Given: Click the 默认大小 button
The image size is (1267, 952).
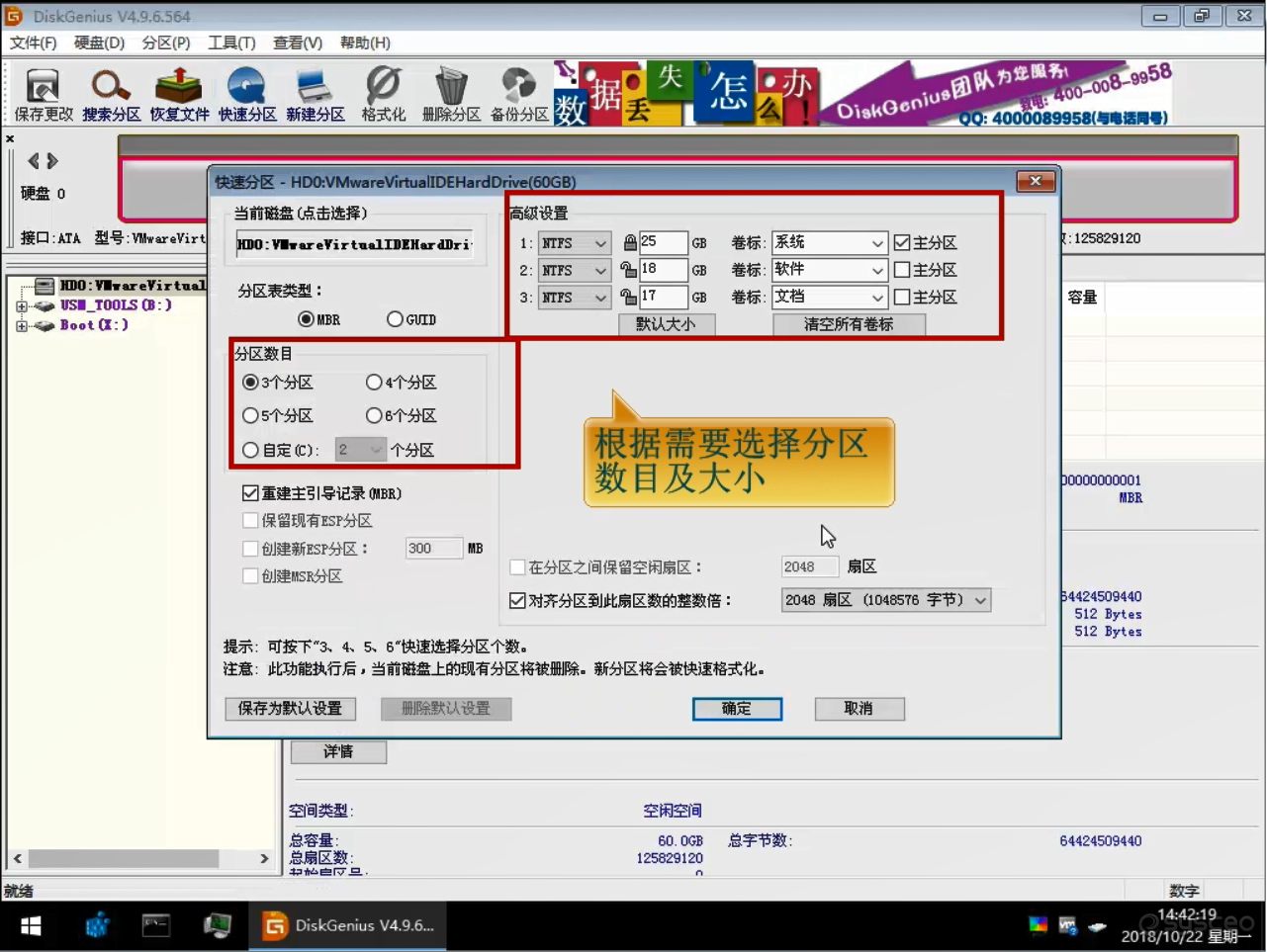Looking at the screenshot, I should tap(666, 324).
